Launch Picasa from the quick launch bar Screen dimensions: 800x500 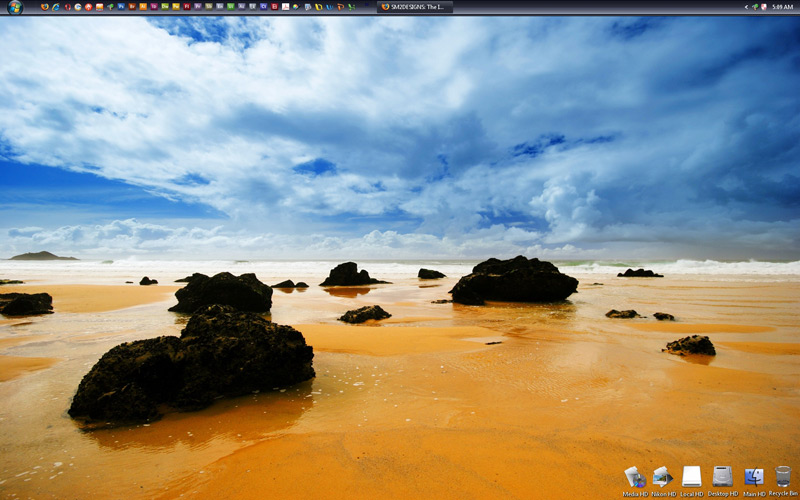(295, 7)
